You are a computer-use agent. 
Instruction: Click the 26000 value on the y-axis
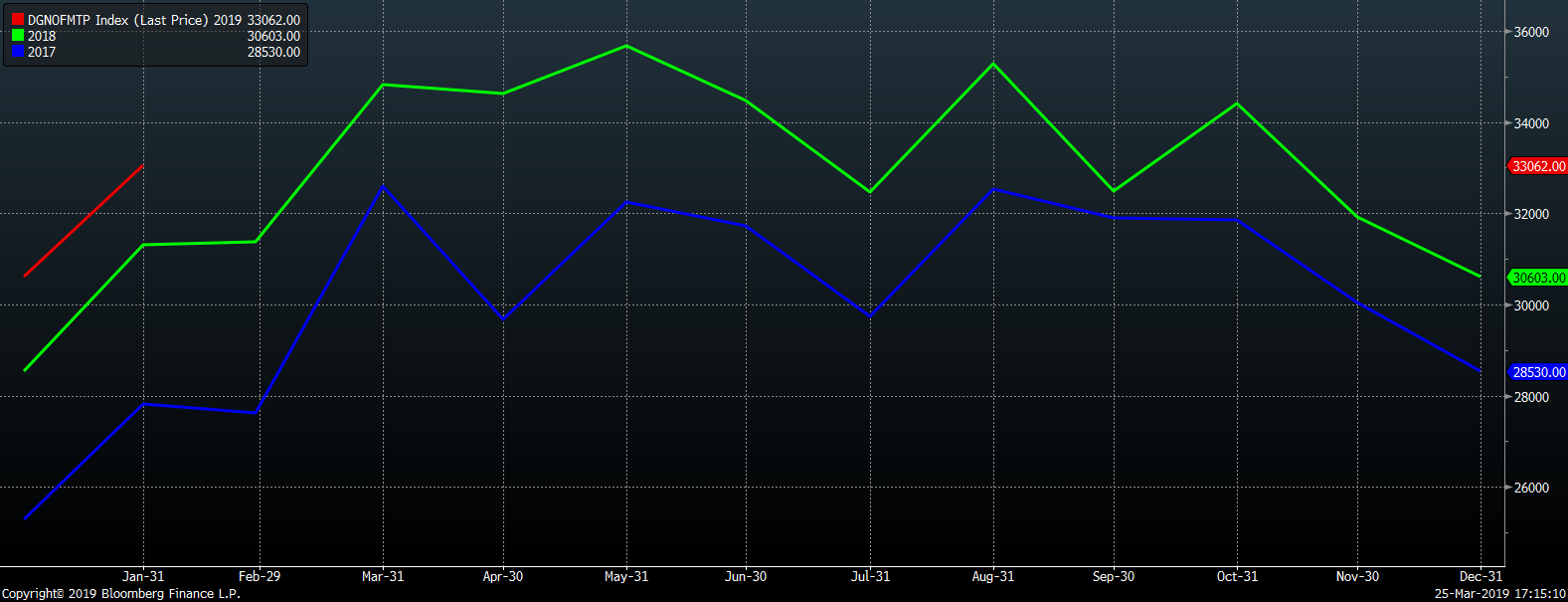(x=1531, y=488)
